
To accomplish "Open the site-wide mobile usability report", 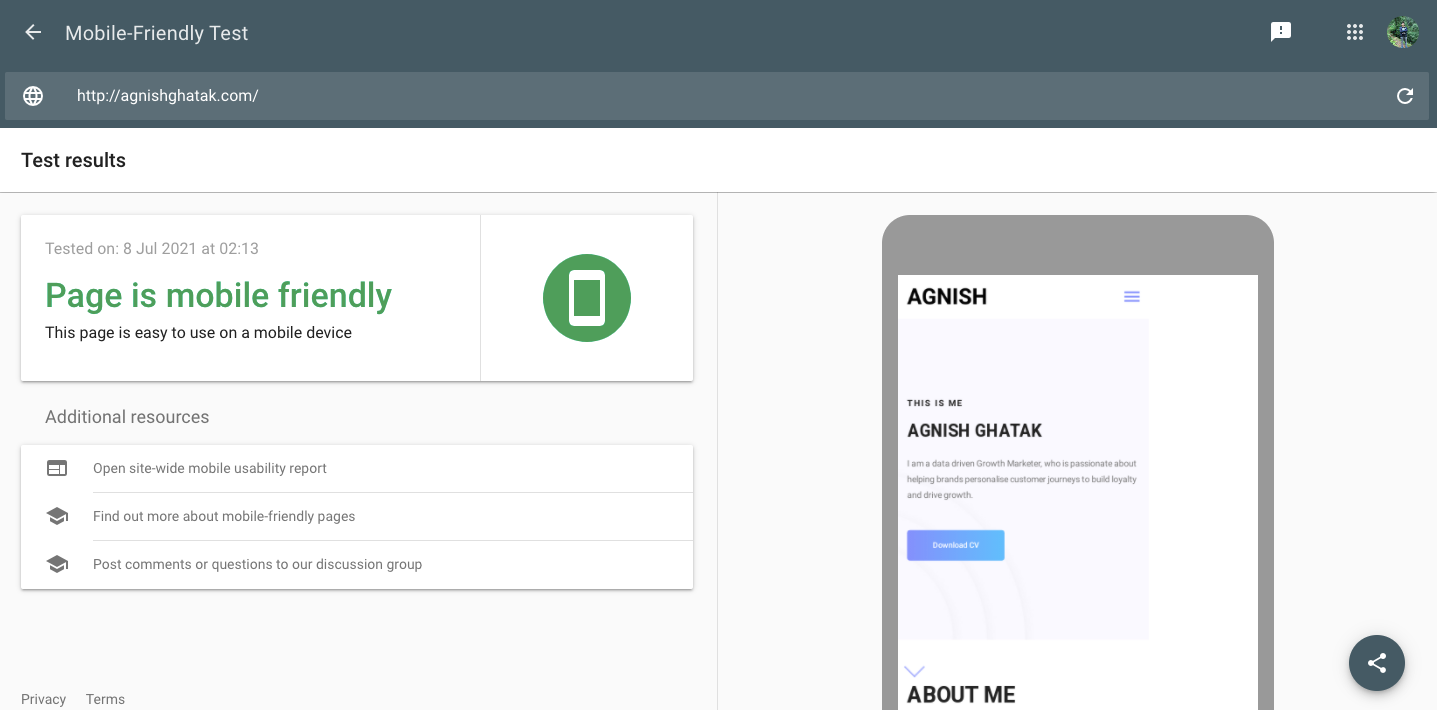I will point(210,468).
